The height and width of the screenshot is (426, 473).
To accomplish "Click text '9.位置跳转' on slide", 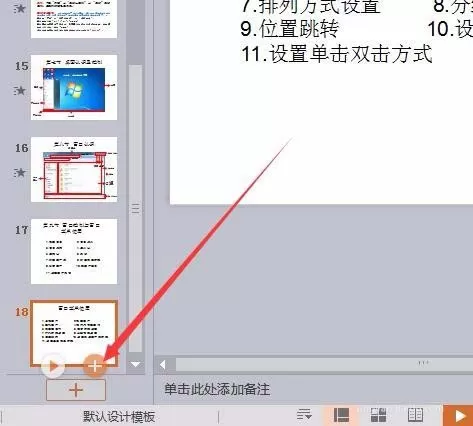I will coord(290,29).
